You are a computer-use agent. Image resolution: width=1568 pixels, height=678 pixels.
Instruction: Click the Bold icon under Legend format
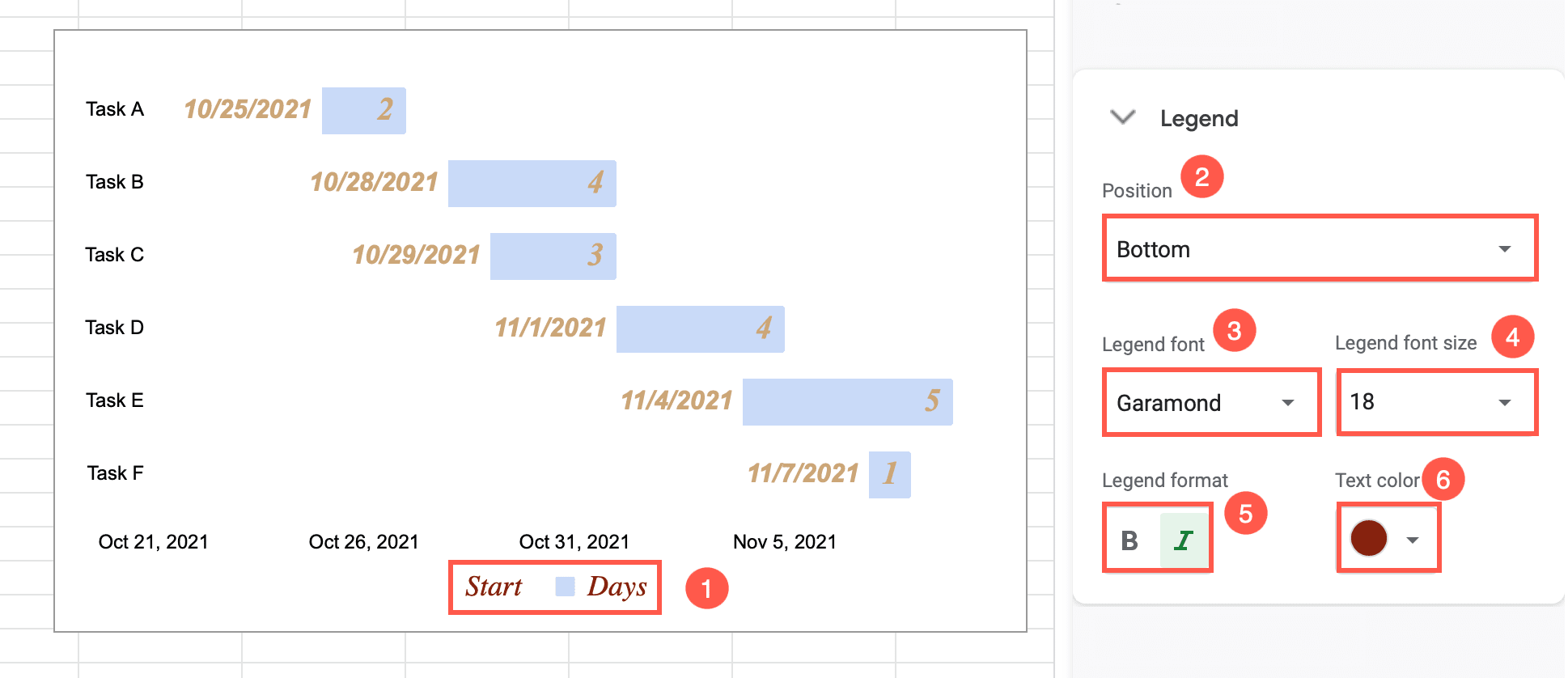coord(1130,538)
